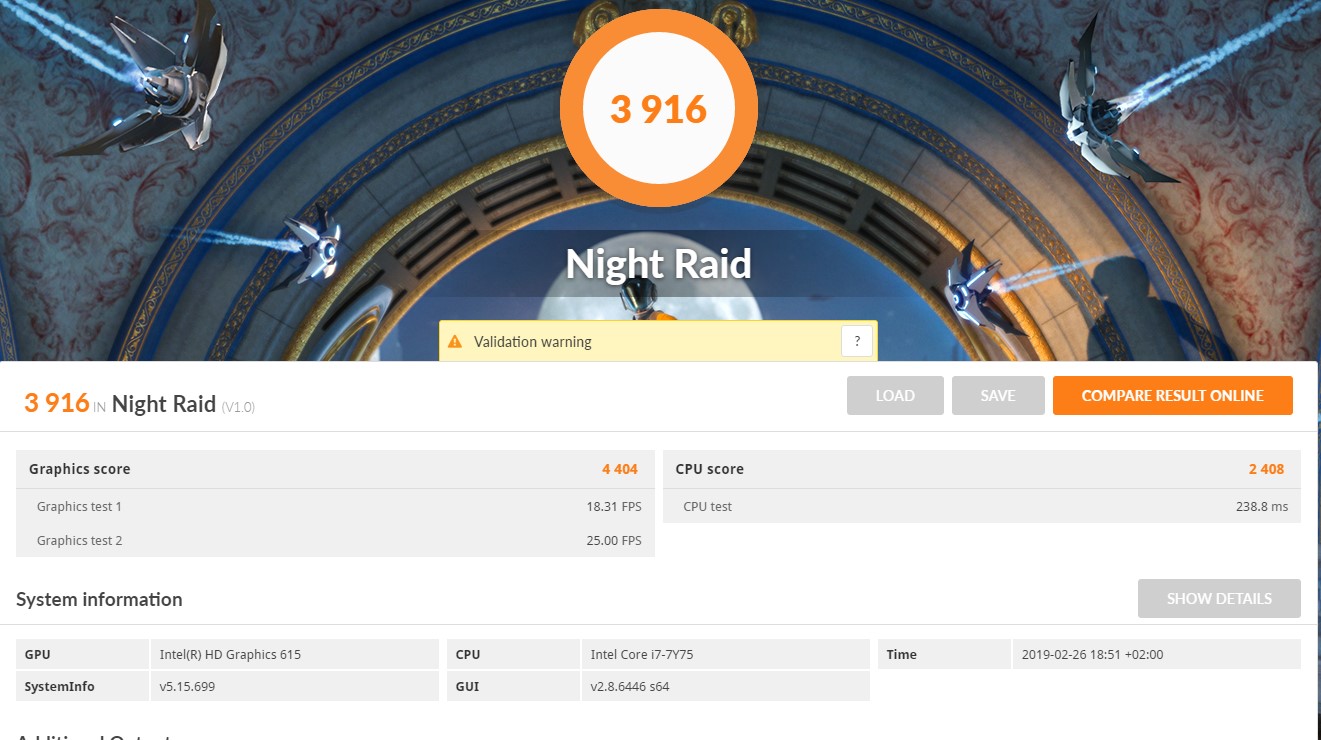This screenshot has width=1321, height=740.
Task: Select the v5.15.699 version value
Action: click(187, 687)
